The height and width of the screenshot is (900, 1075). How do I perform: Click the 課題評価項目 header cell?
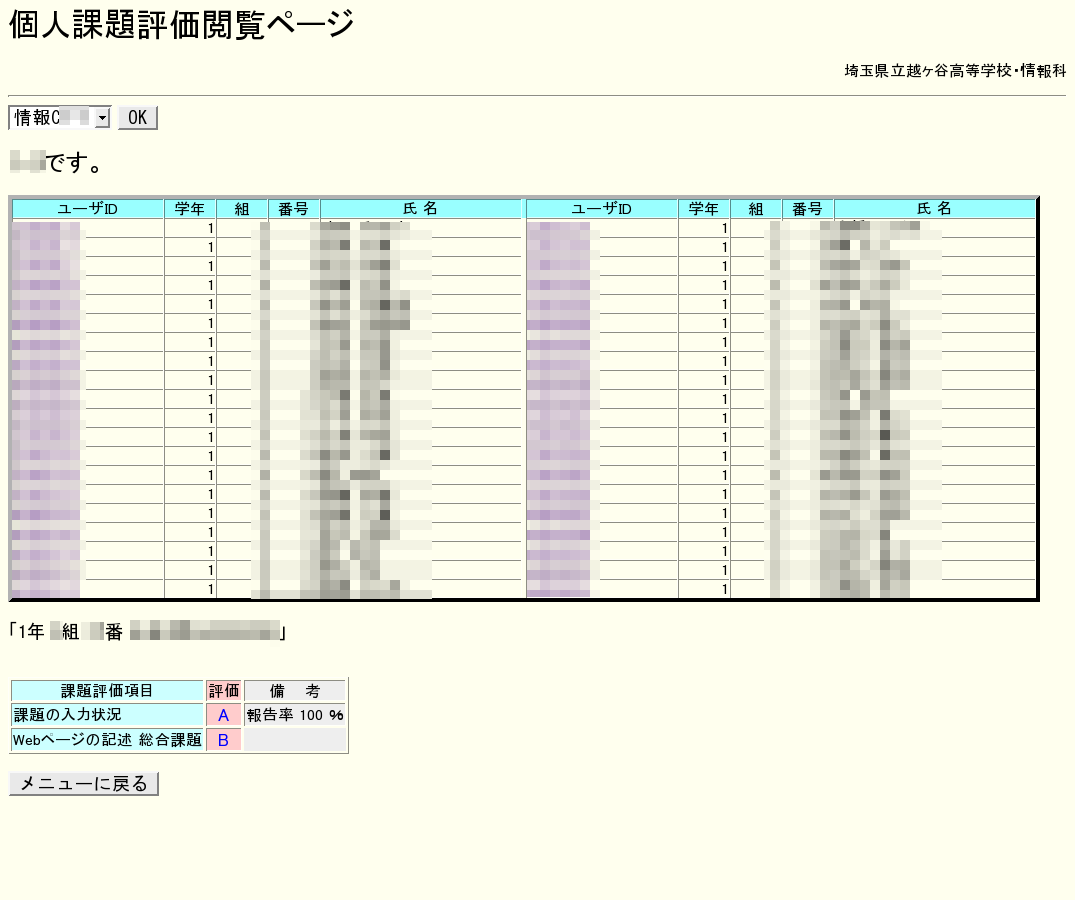pyautogui.click(x=107, y=691)
